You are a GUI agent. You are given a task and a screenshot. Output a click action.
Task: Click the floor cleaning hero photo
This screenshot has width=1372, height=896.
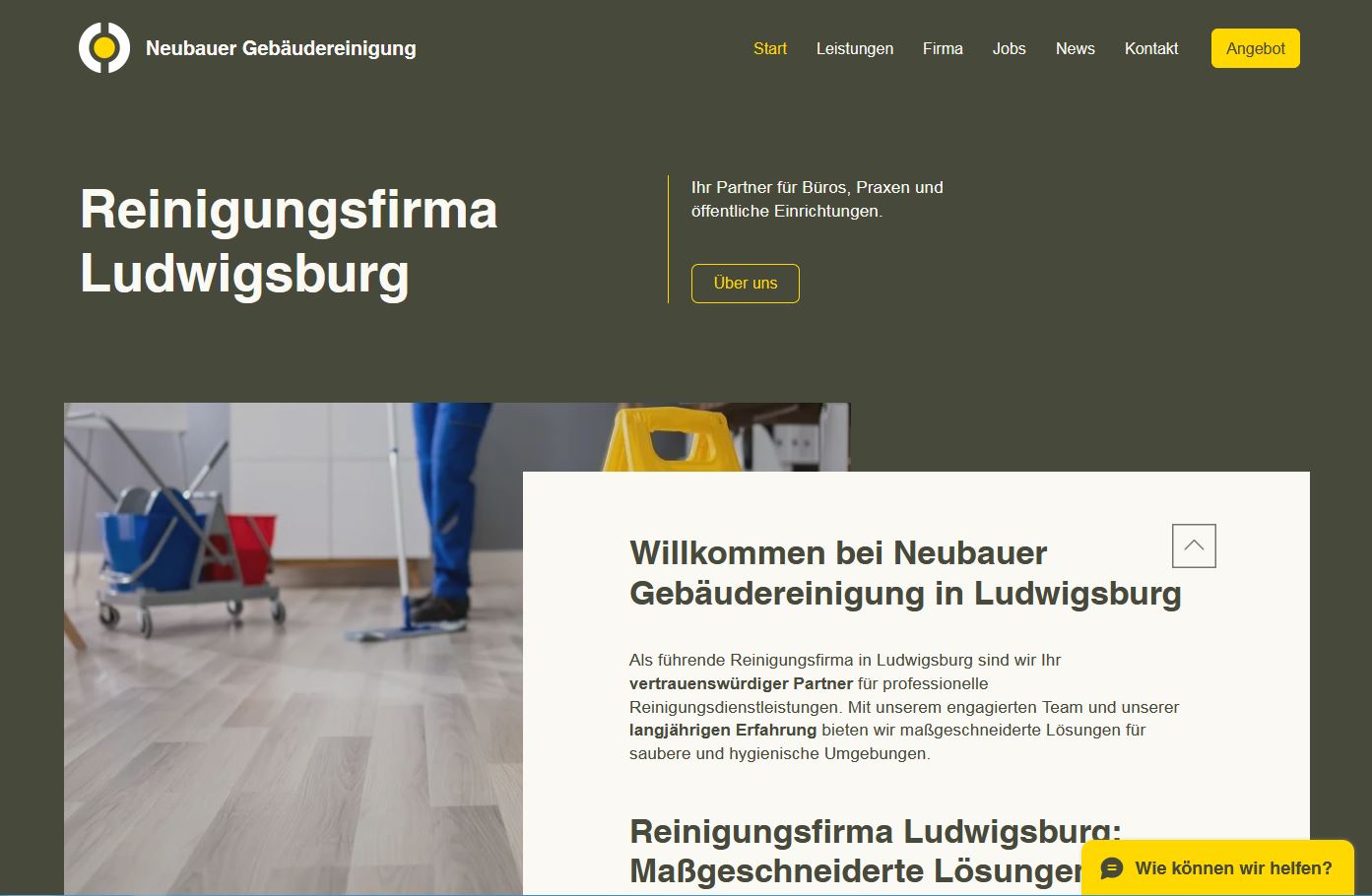click(294, 649)
